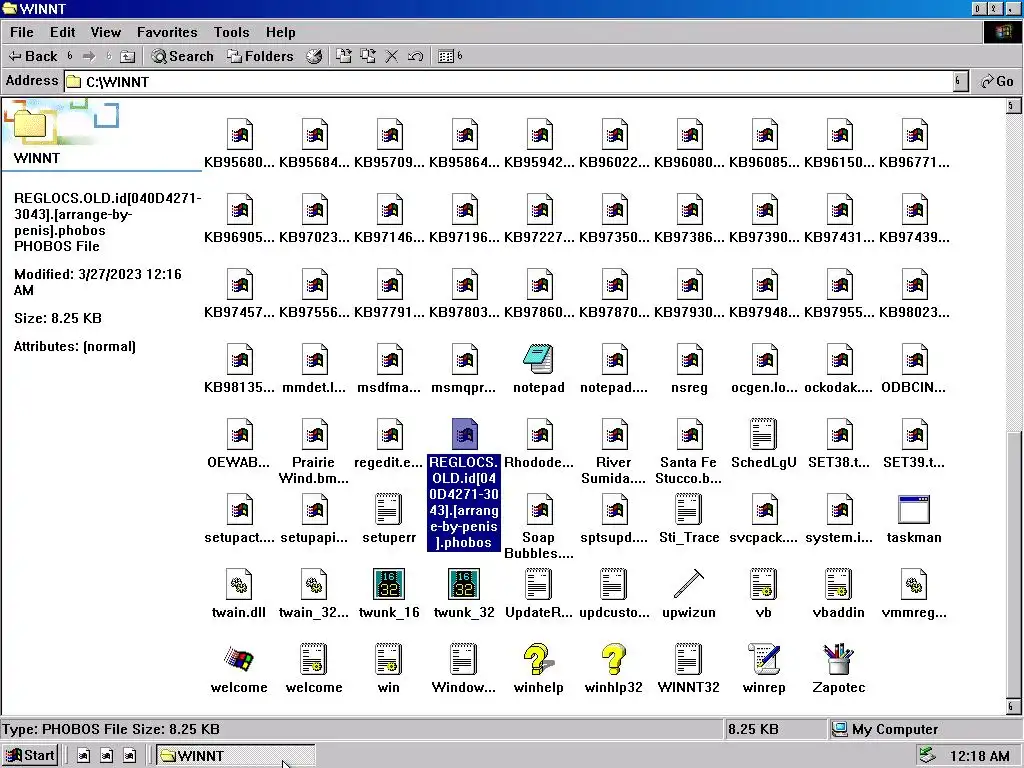Screen dimensions: 1024x768
Task: Select the twunk_16 icon
Action: click(389, 592)
